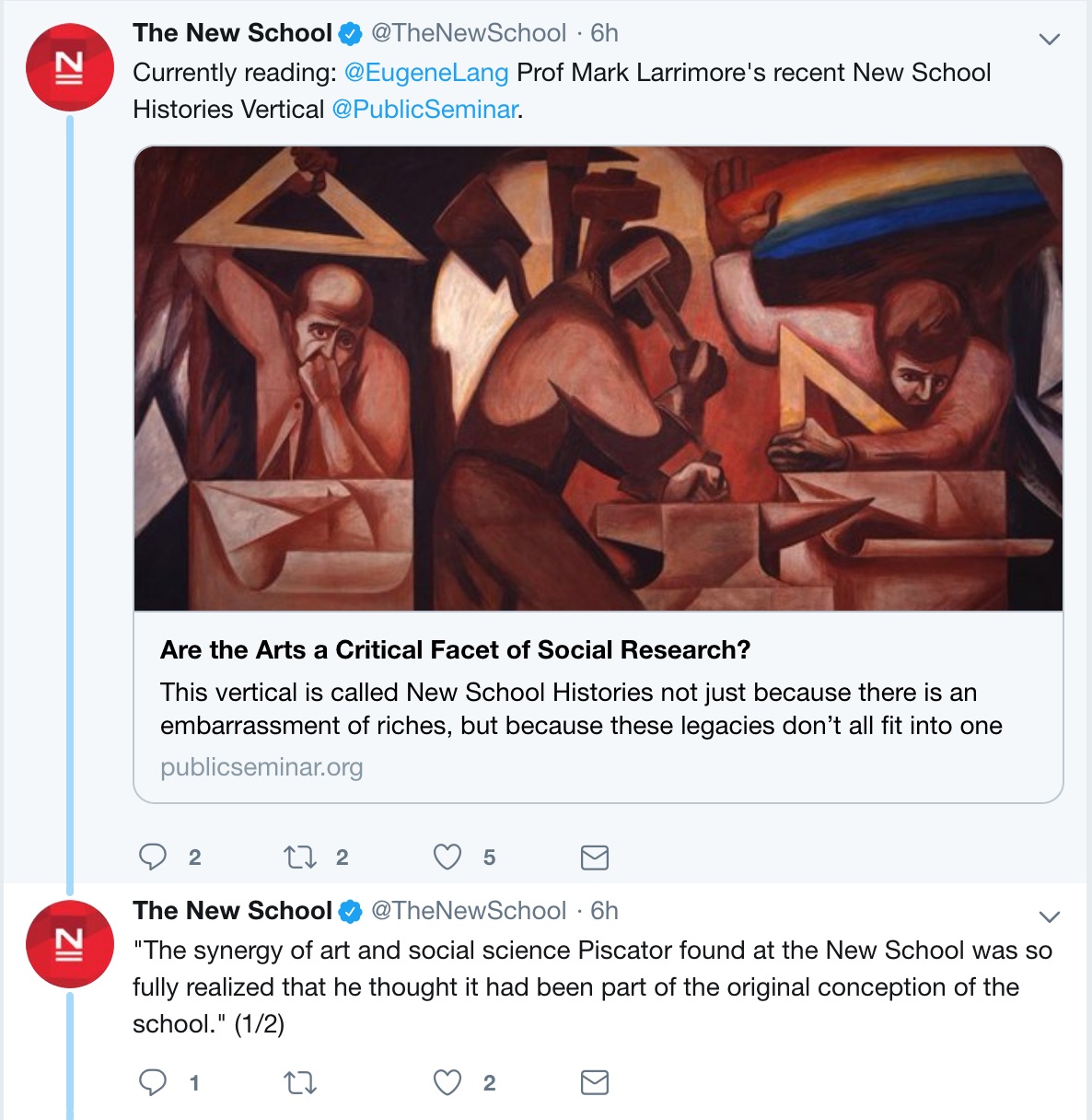Expand the first tweet's options chevron
The height and width of the screenshot is (1120, 1092).
[x=1050, y=40]
